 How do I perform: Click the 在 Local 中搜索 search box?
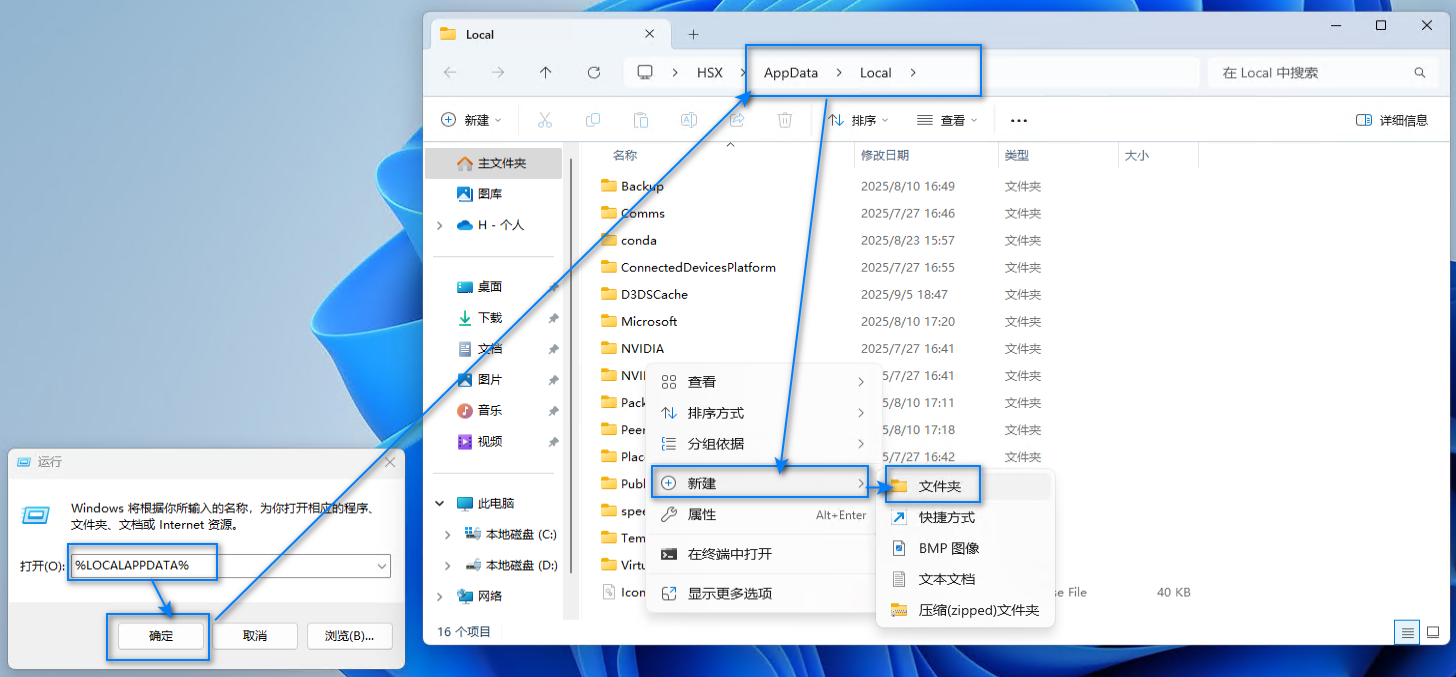coord(1320,72)
